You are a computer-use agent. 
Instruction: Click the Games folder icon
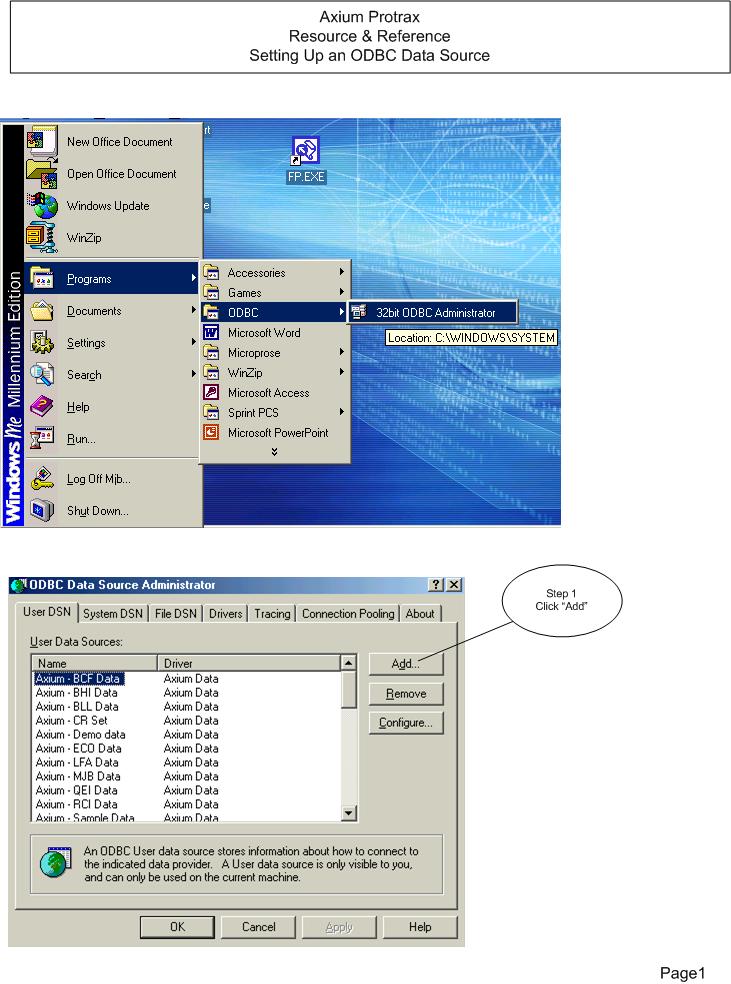(211, 292)
